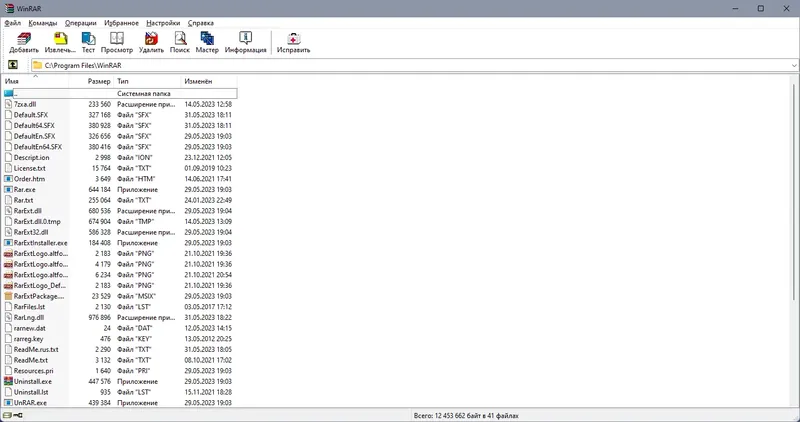Select the 7zxa.dll file icon
The image size is (800, 422).
pos(8,104)
